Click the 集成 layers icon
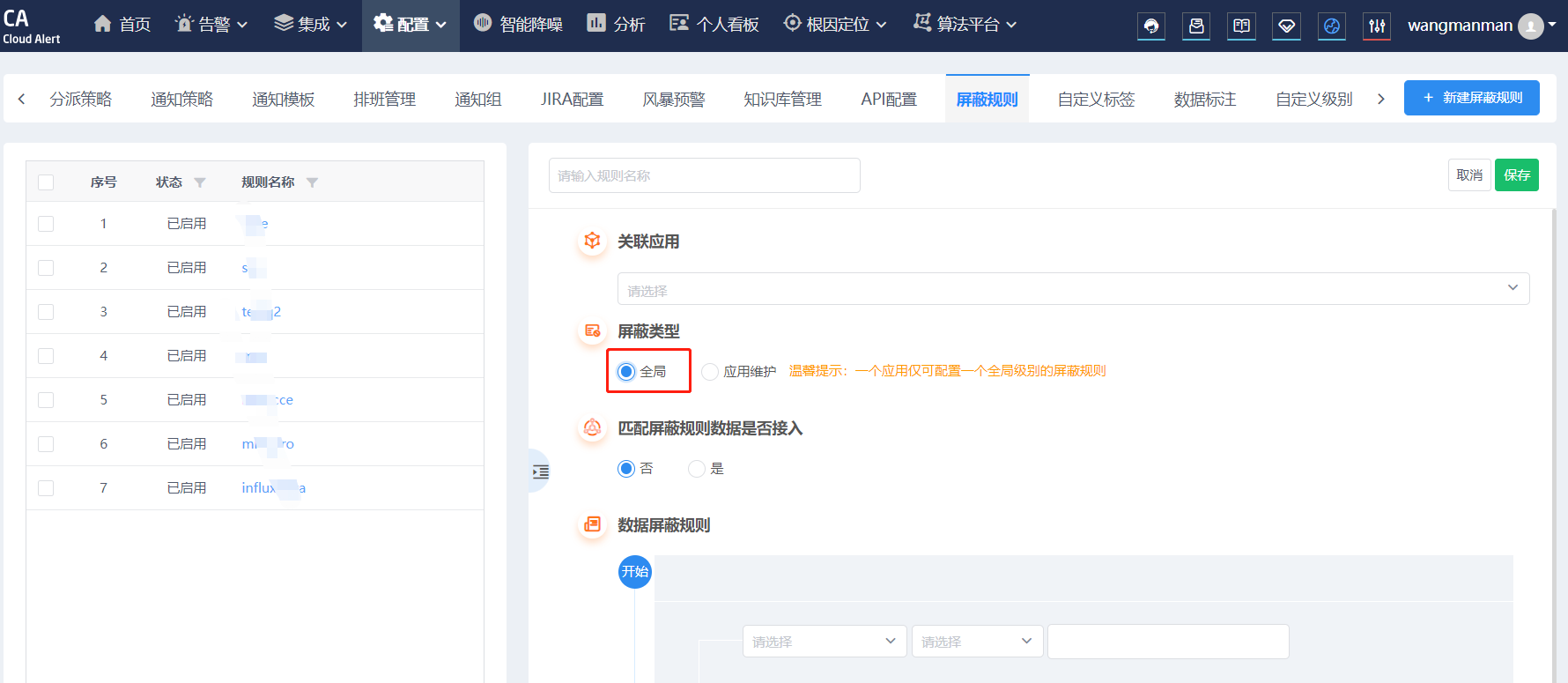 click(x=284, y=24)
